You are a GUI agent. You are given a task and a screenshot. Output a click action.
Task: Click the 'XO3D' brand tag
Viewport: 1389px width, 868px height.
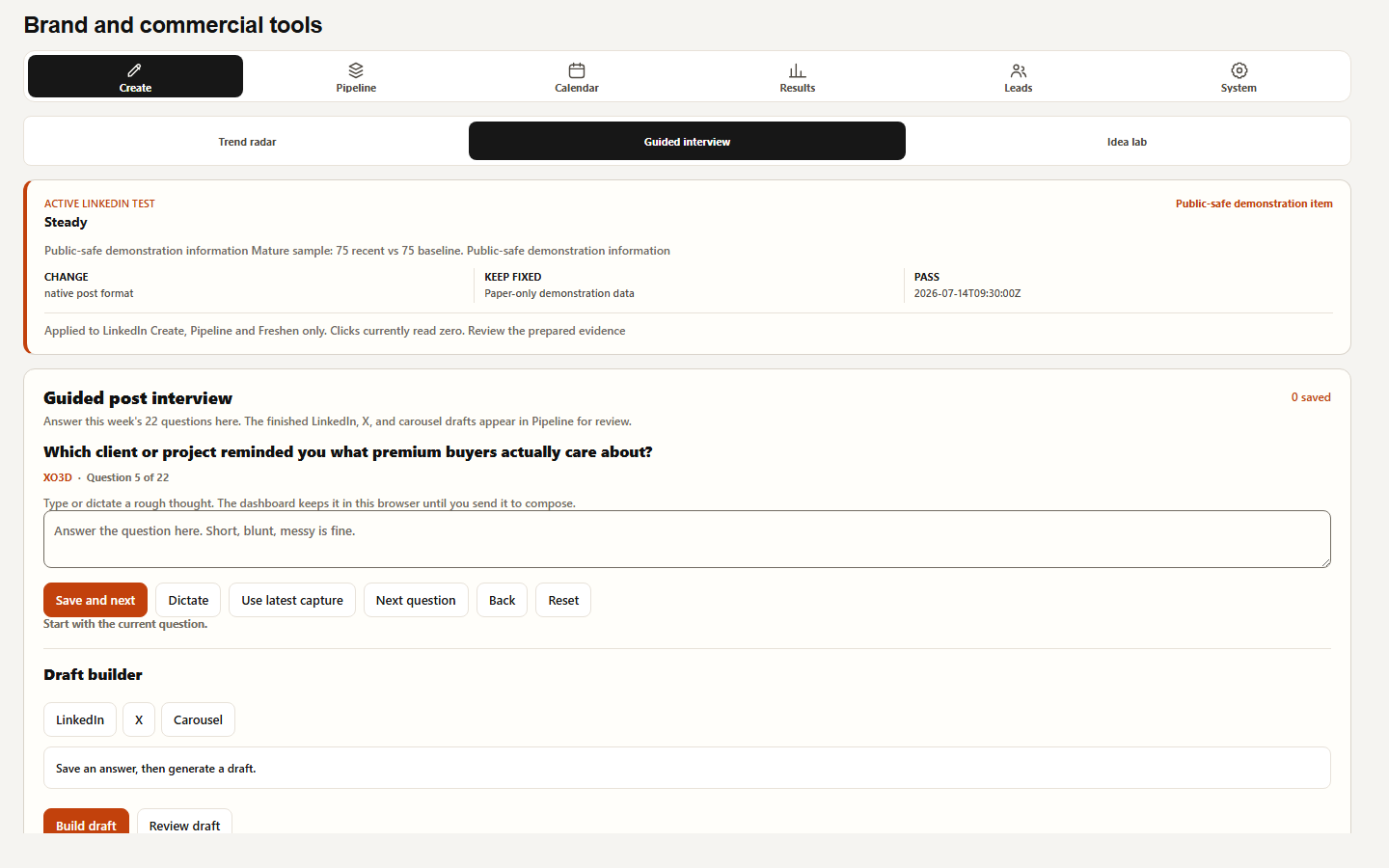pos(58,477)
